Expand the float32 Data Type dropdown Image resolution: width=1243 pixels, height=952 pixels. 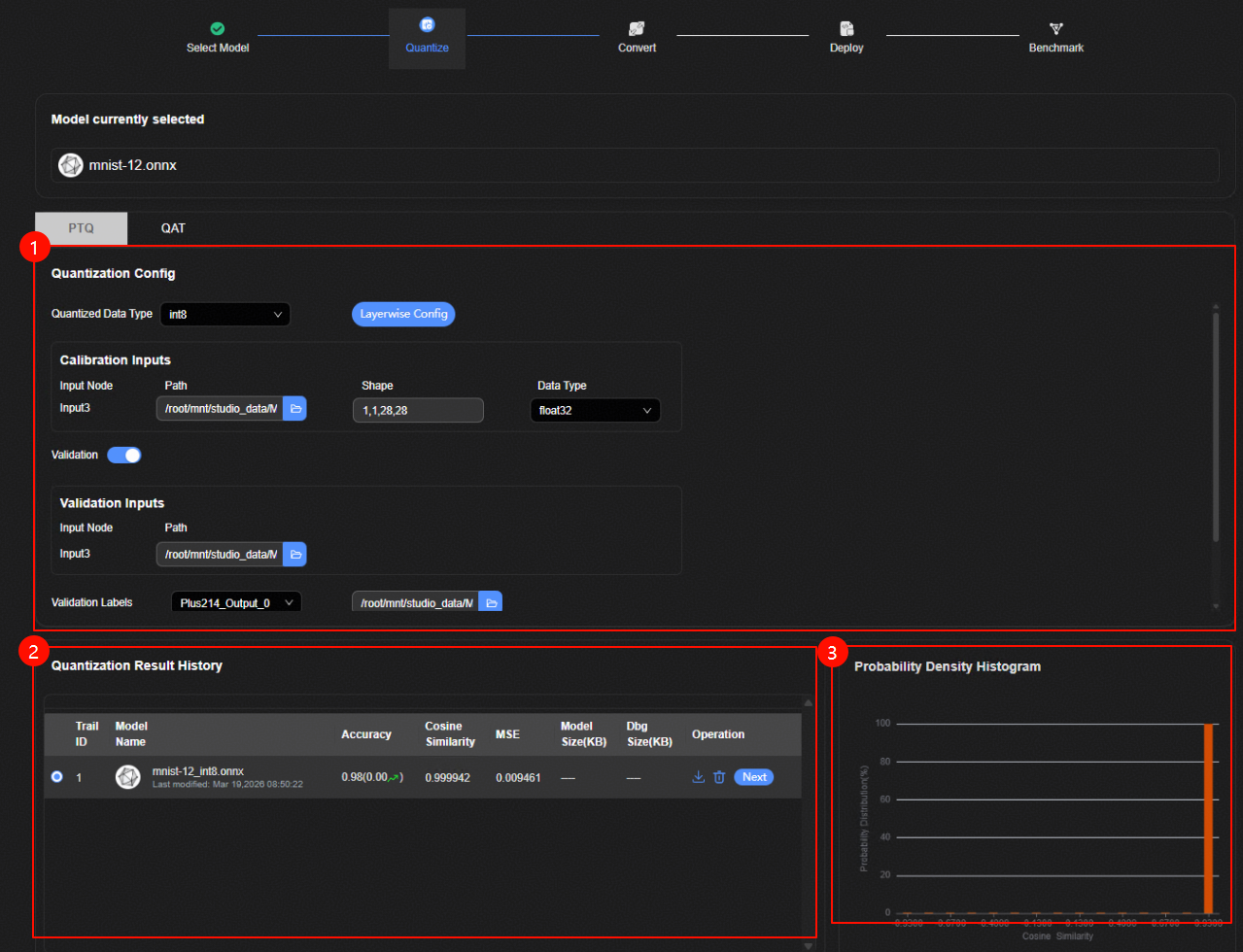click(595, 410)
